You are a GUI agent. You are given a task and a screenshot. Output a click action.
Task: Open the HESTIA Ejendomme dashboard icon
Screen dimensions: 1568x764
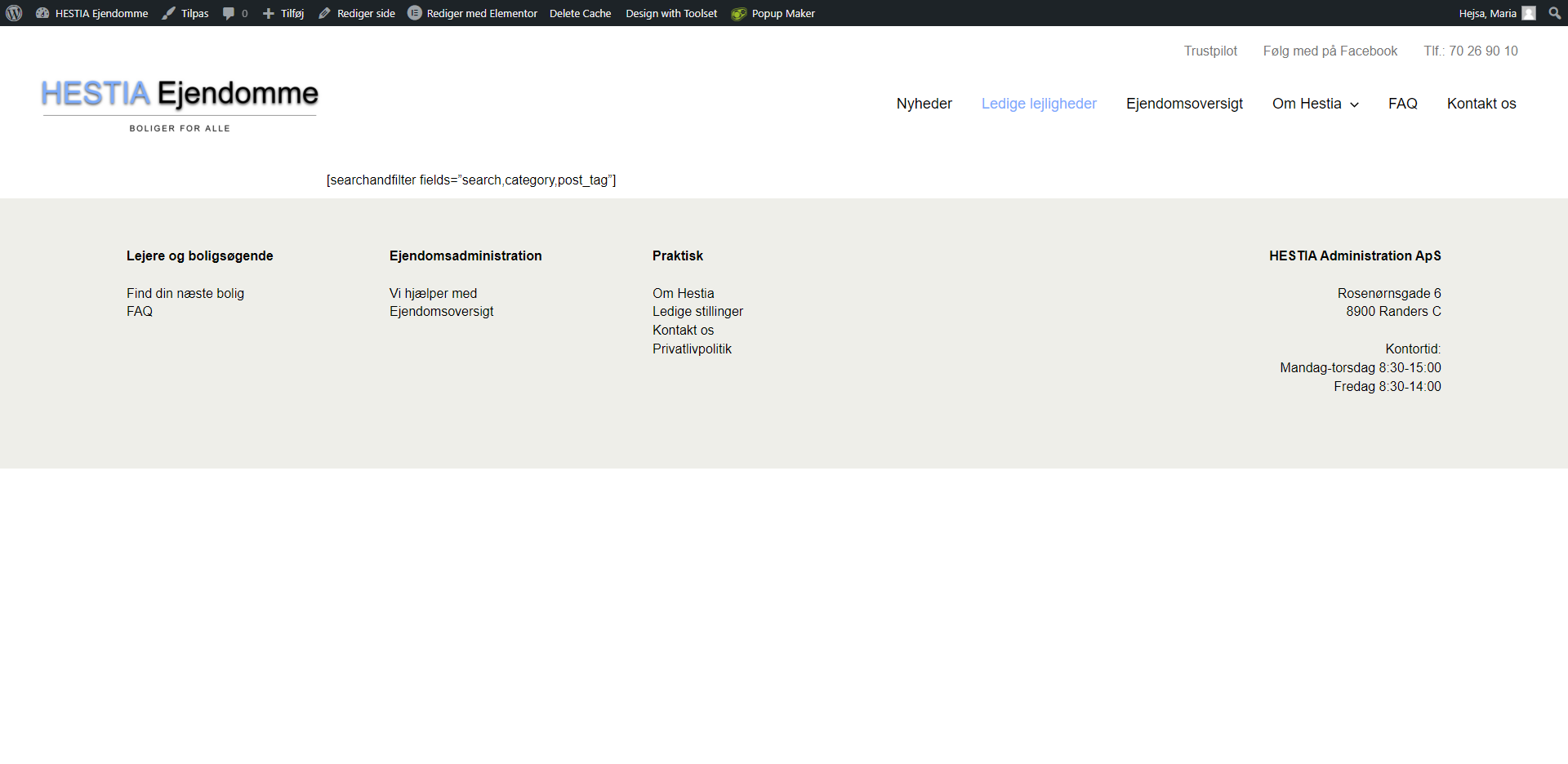coord(42,13)
